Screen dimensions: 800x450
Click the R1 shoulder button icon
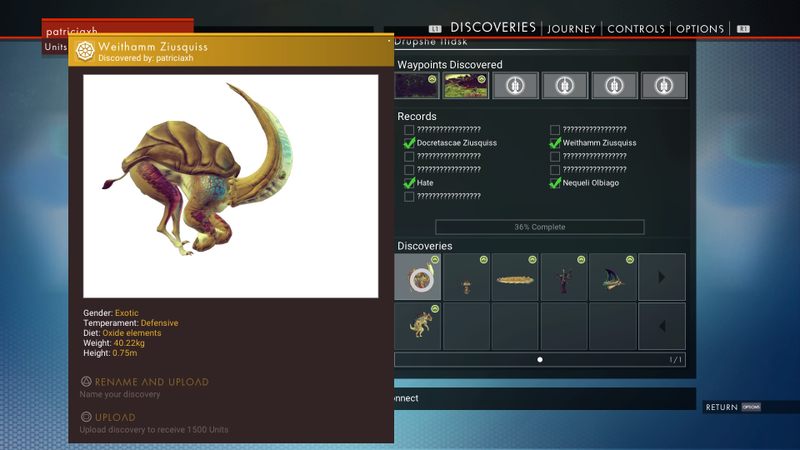(743, 29)
